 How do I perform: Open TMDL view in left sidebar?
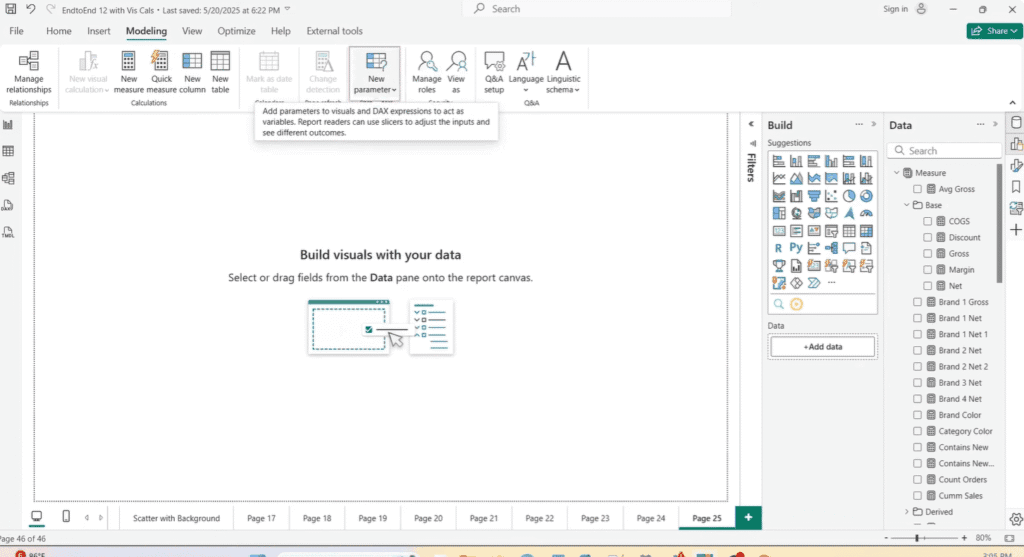coord(8,232)
